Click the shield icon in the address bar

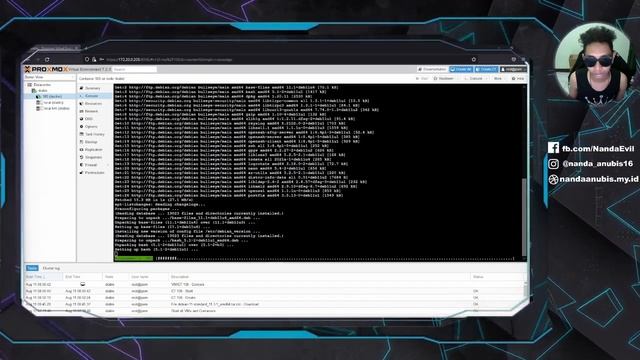87,60
